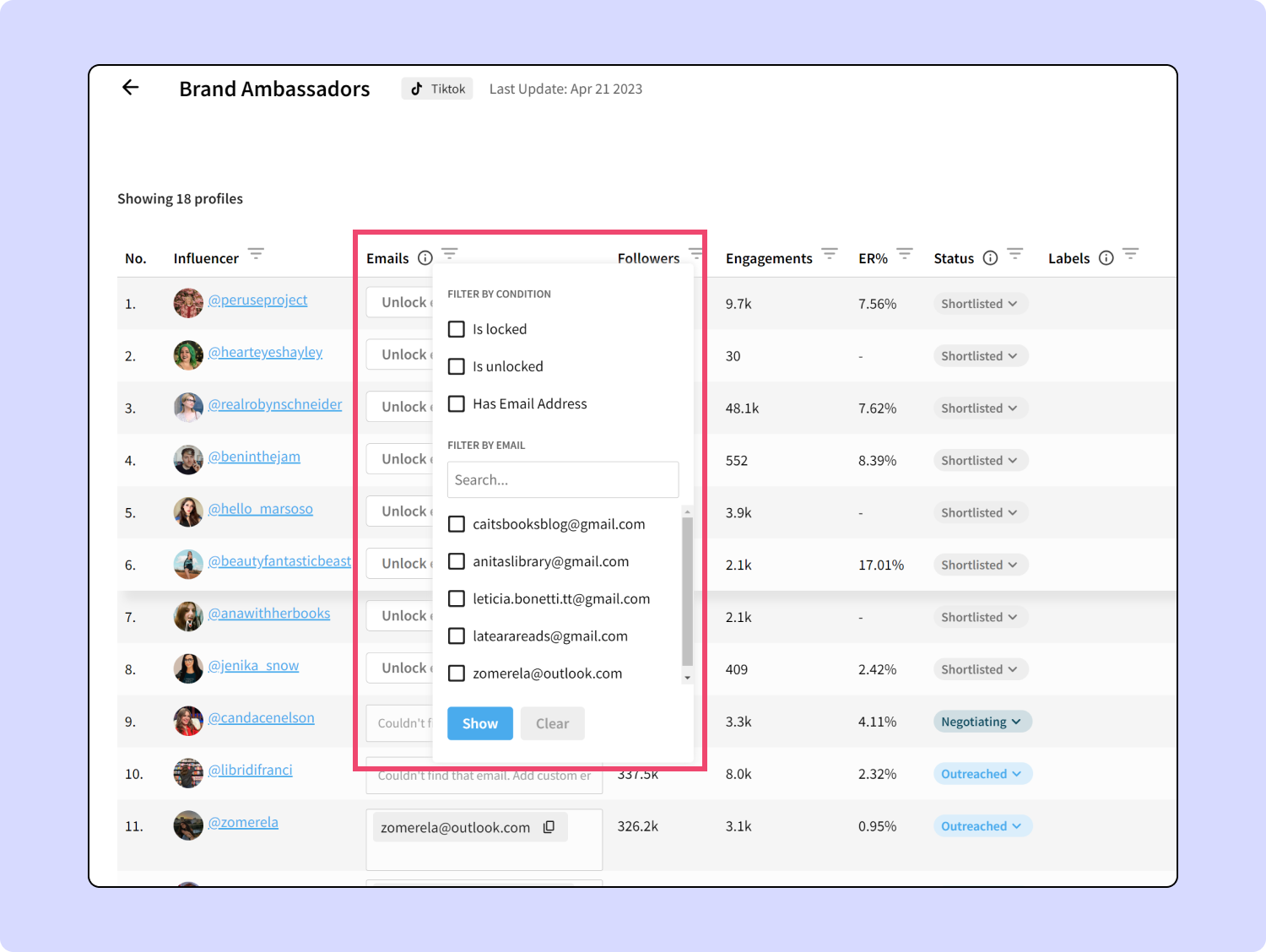
Task: Click the email filter search field
Action: click(563, 479)
